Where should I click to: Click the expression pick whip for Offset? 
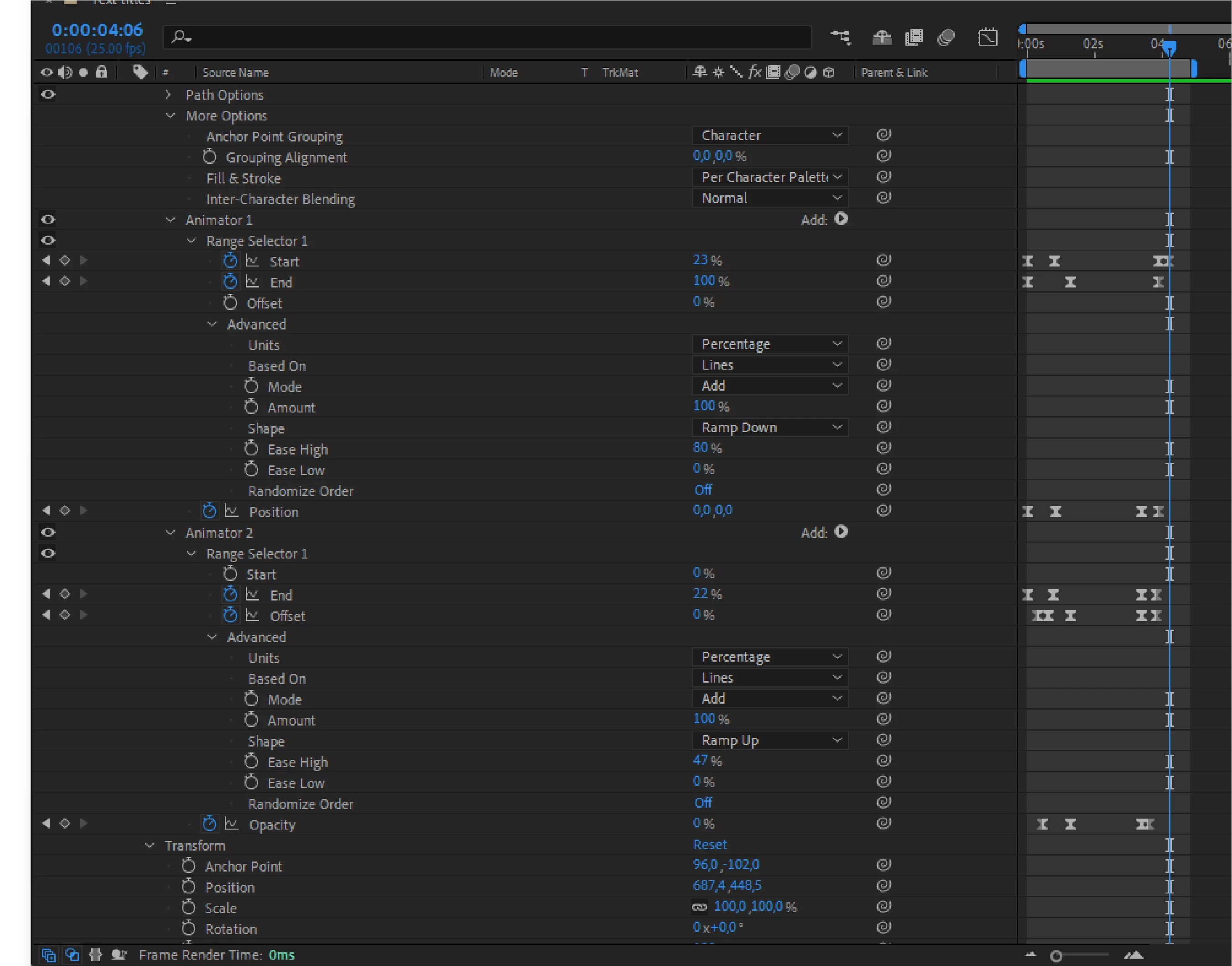coord(884,302)
